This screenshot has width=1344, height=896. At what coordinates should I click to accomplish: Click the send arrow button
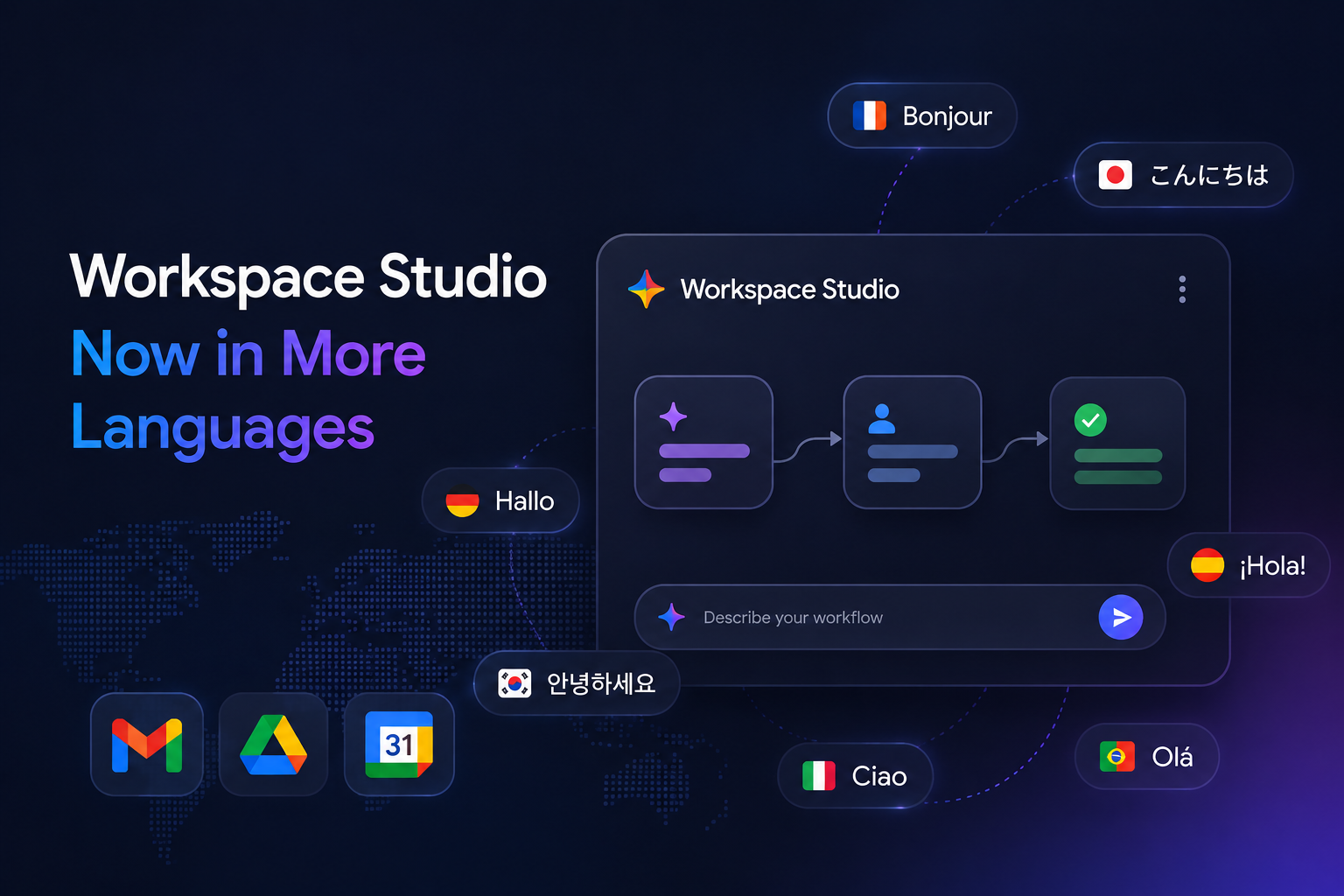click(x=1121, y=618)
